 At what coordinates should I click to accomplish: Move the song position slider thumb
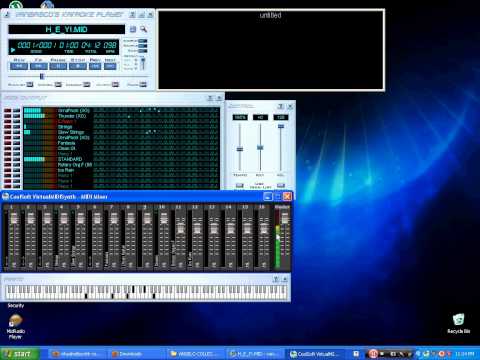(42, 76)
